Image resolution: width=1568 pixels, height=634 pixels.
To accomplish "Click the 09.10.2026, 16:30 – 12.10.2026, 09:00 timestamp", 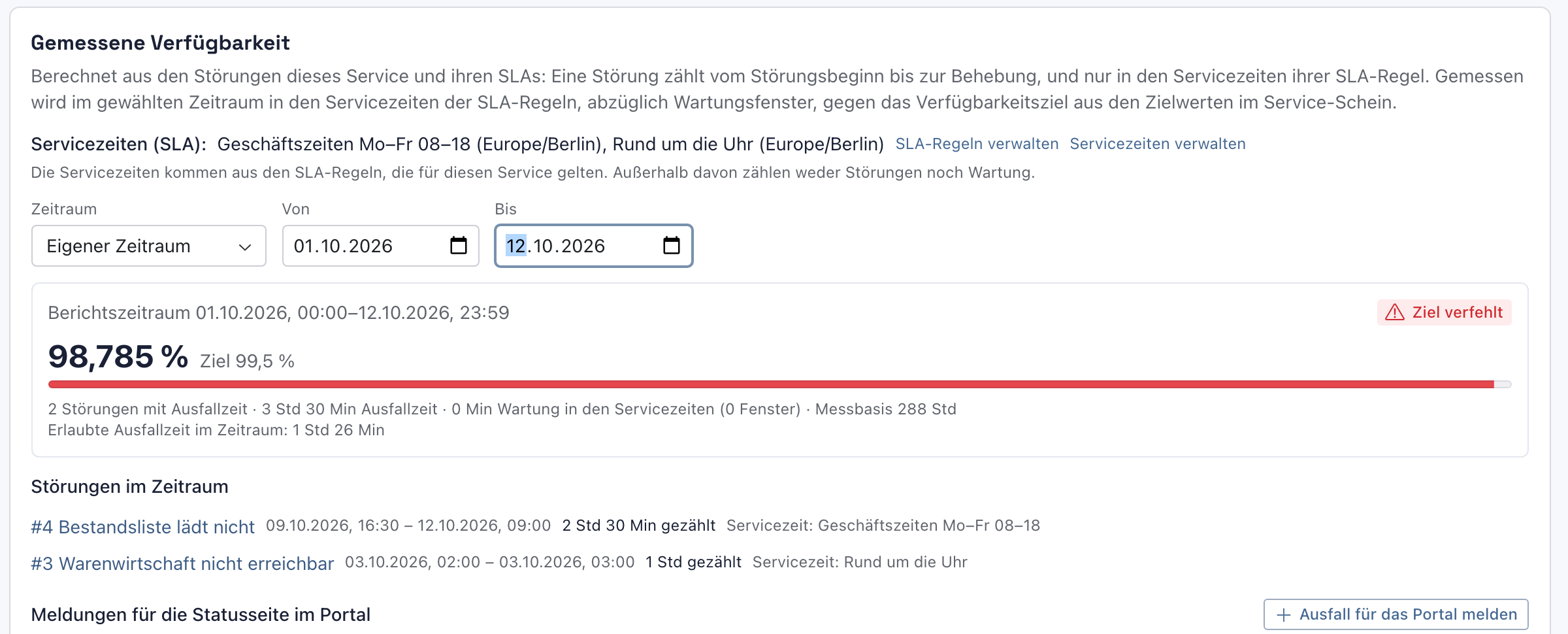I will click(408, 526).
